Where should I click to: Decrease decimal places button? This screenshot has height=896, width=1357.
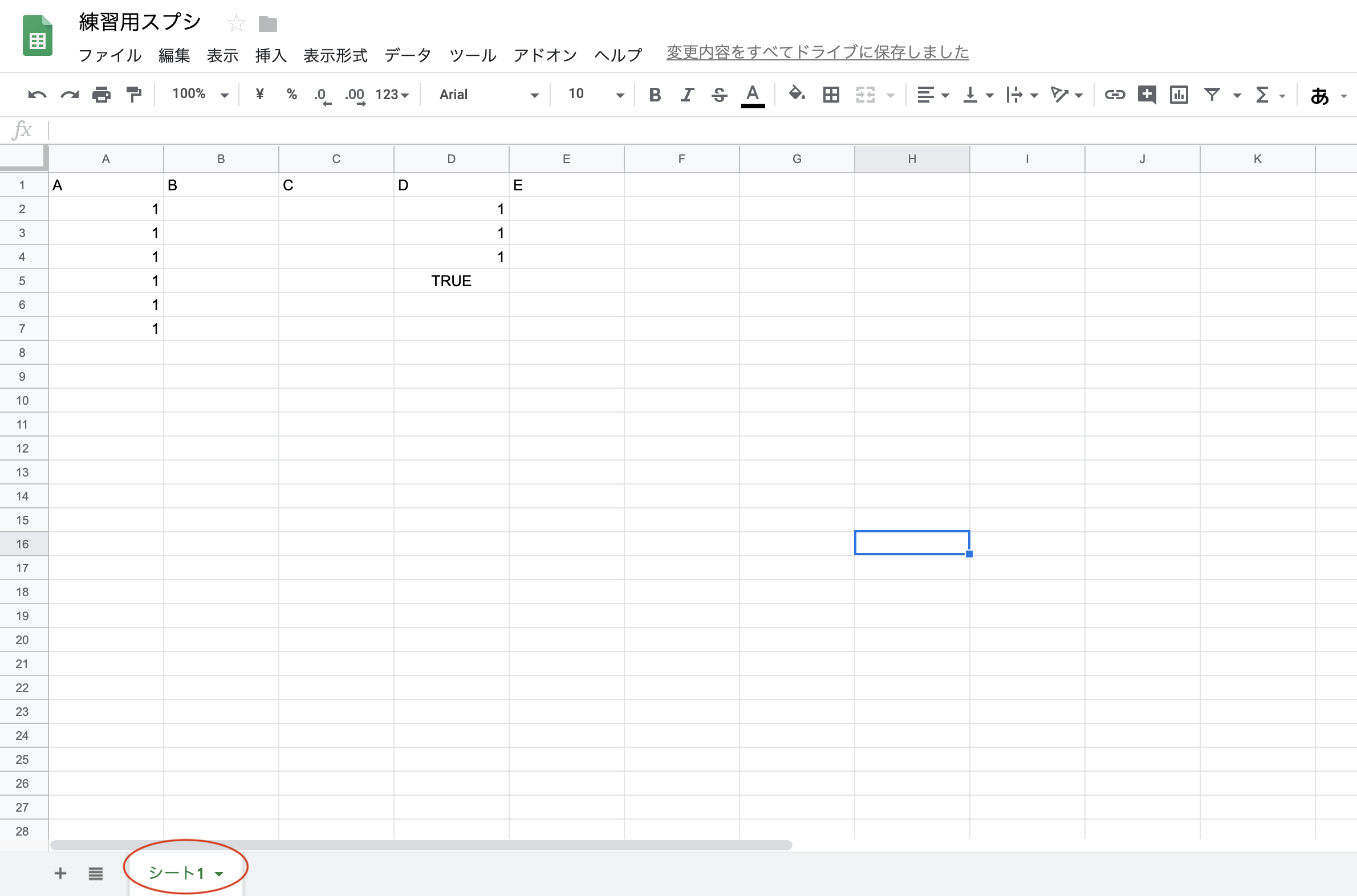(322, 95)
